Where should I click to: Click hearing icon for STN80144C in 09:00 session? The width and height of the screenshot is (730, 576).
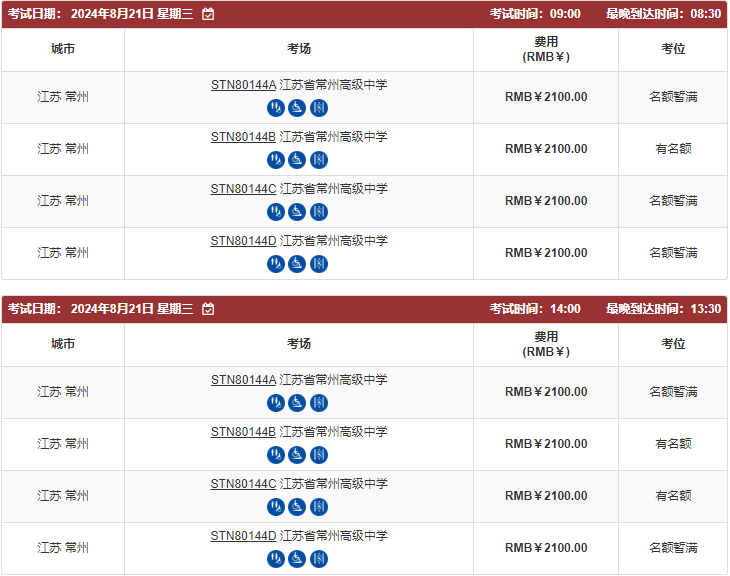276,212
